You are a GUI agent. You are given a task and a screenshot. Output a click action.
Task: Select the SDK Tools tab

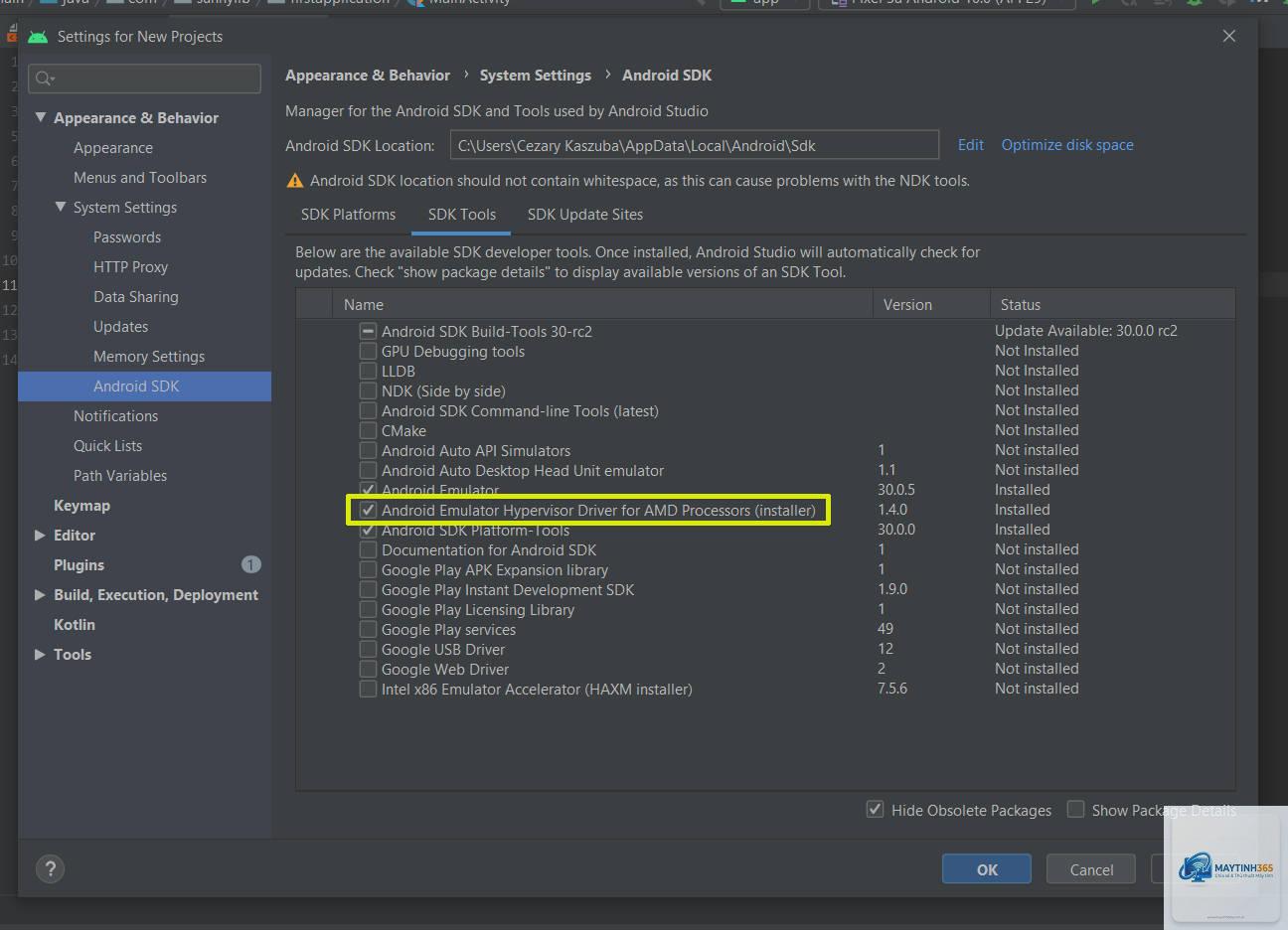(462, 215)
